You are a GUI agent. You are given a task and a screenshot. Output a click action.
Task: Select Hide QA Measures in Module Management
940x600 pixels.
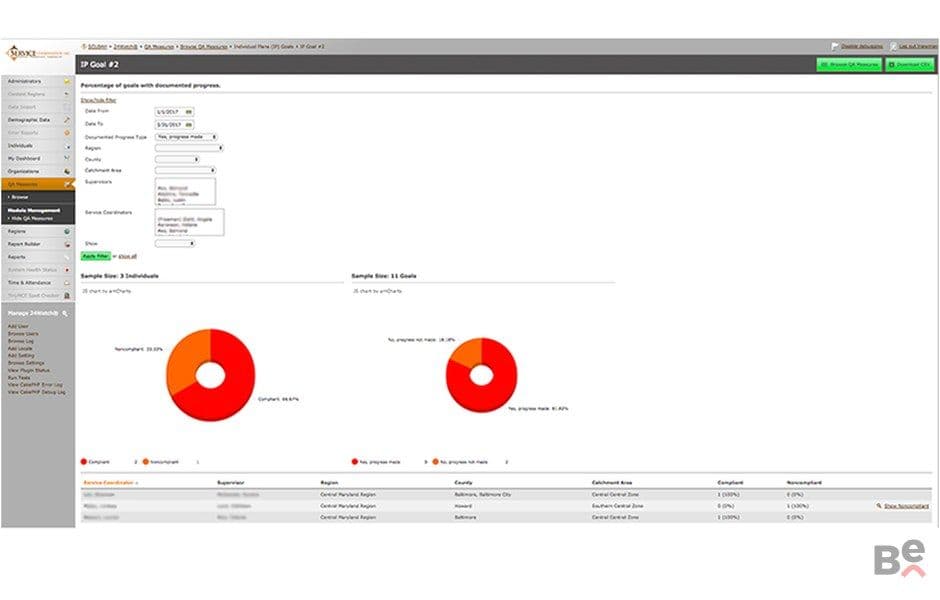[32, 218]
